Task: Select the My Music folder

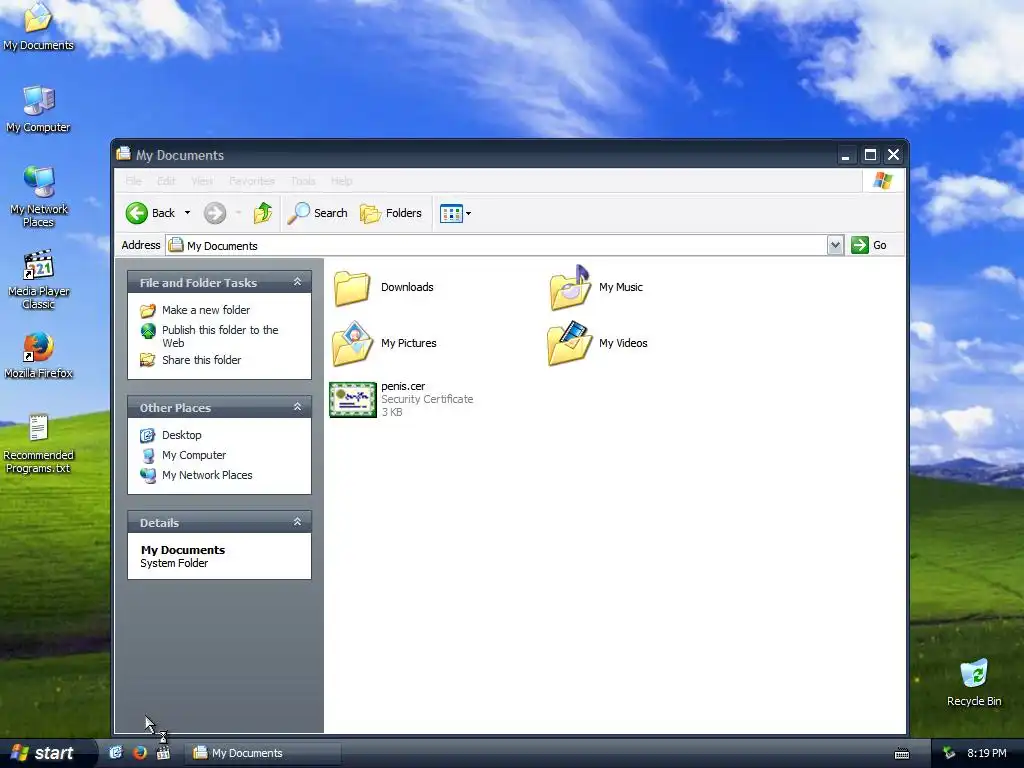Action: tap(596, 287)
